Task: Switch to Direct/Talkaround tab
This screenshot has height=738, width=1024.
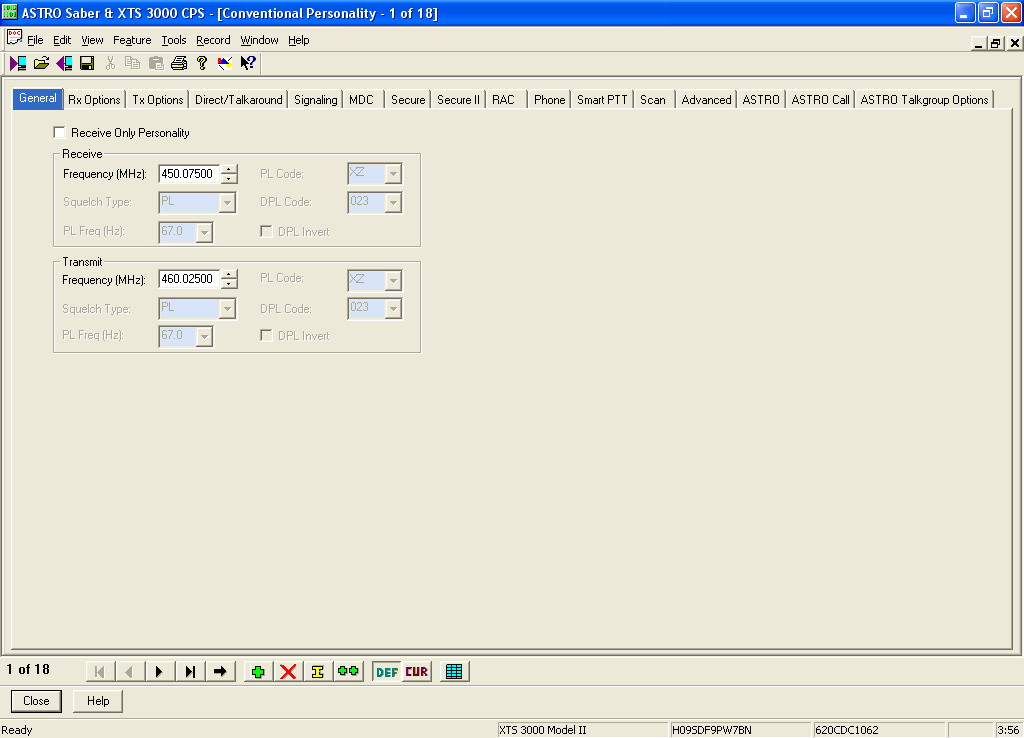Action: (238, 100)
